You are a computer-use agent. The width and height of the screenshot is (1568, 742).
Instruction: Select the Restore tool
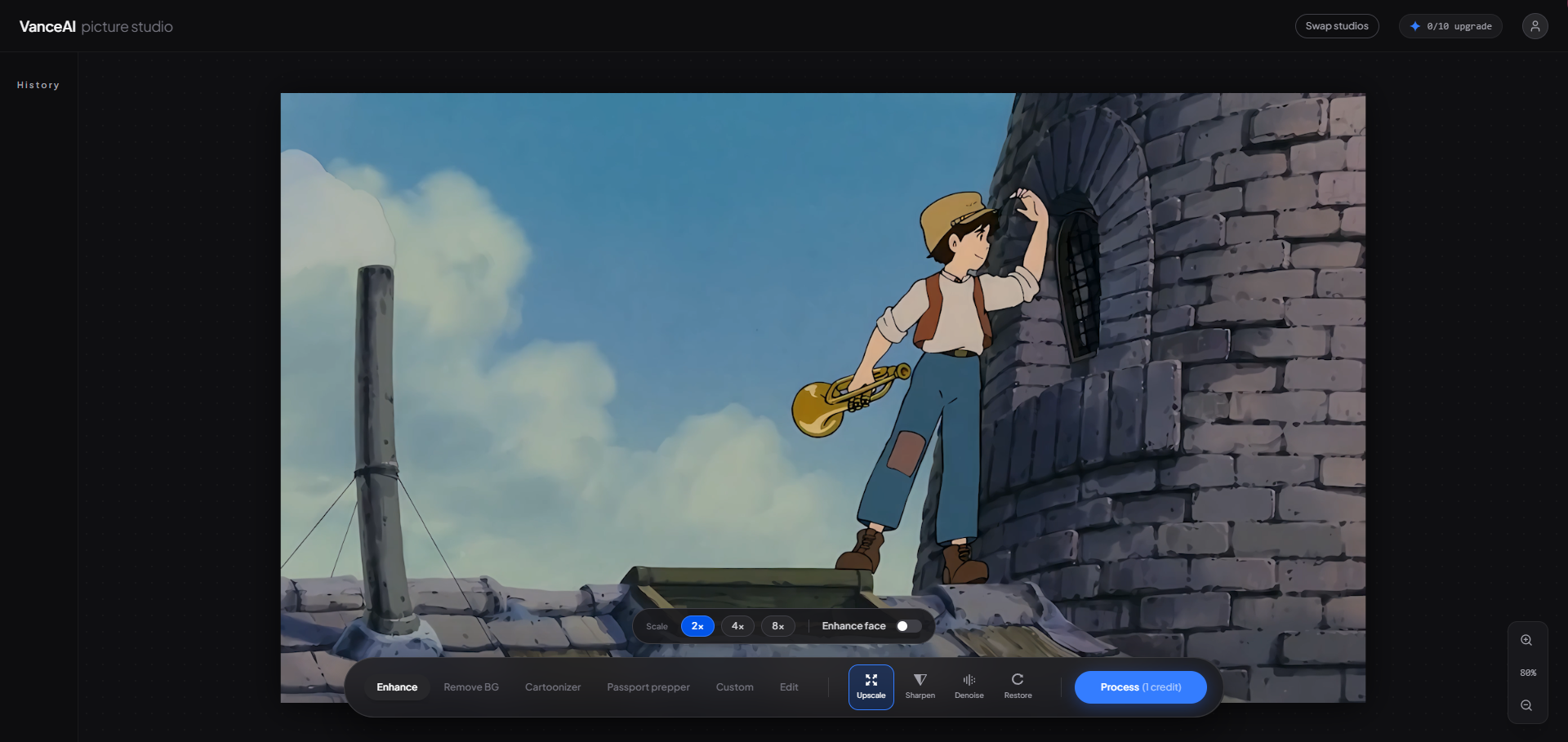pyautogui.click(x=1018, y=686)
